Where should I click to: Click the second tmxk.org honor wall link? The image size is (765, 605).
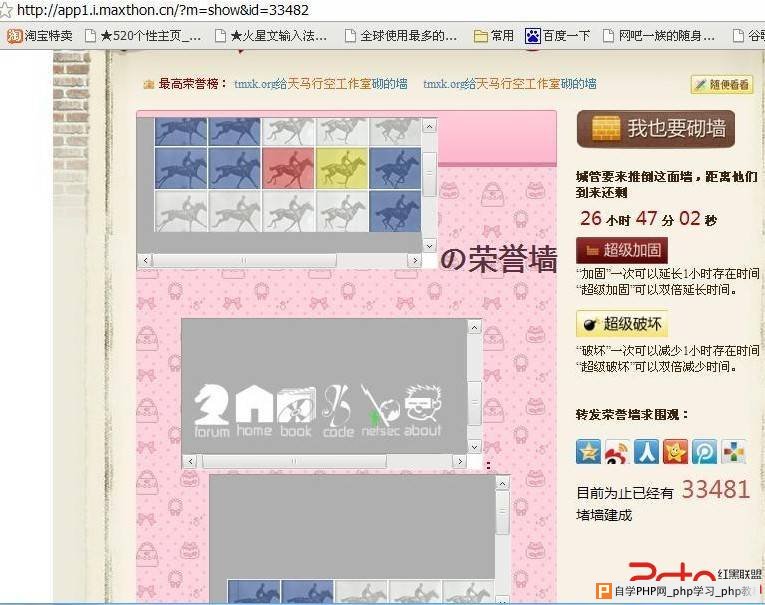pos(509,84)
